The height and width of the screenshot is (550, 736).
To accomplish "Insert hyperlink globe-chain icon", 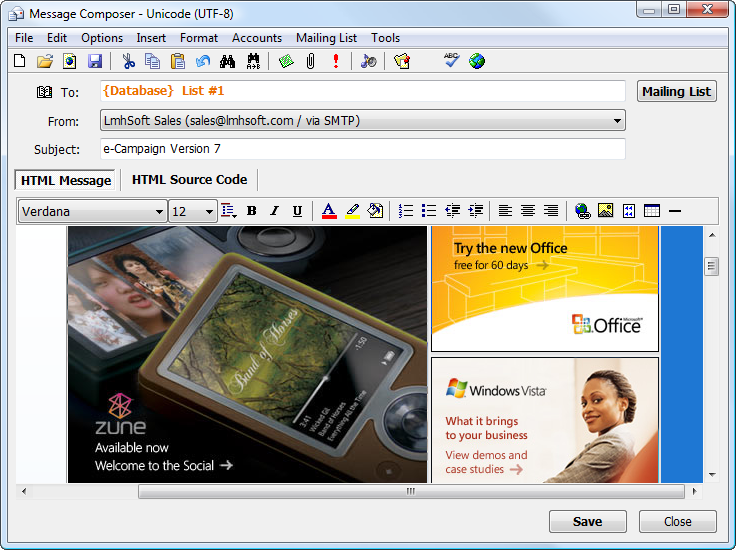I will [583, 211].
